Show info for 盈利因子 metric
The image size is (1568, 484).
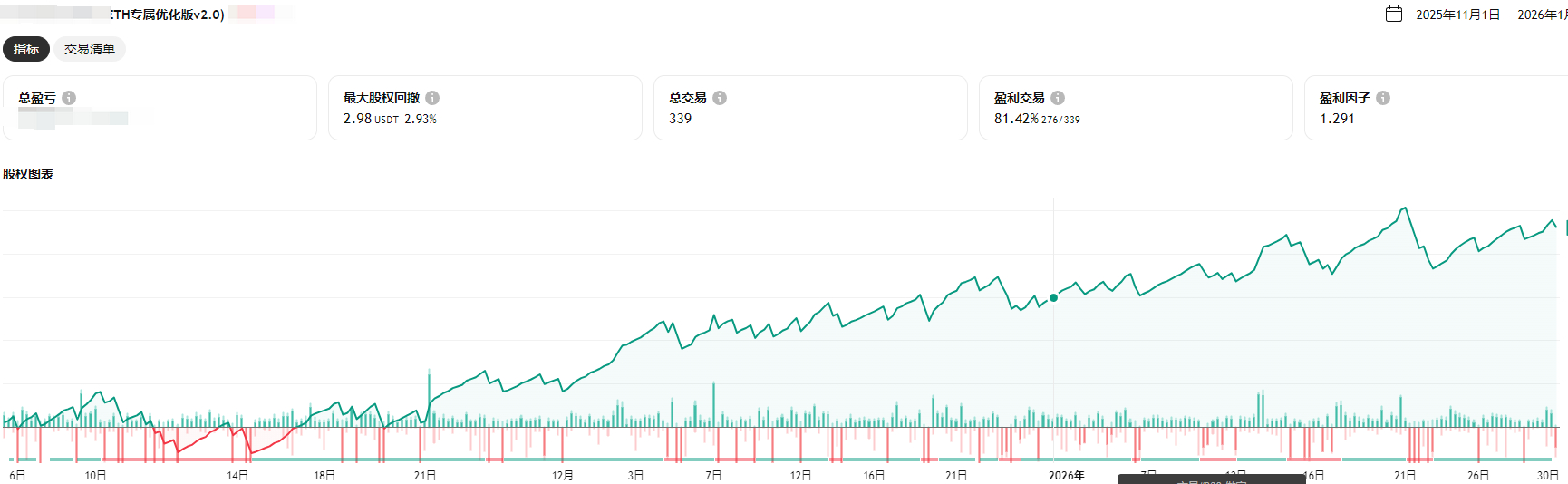pyautogui.click(x=1383, y=98)
